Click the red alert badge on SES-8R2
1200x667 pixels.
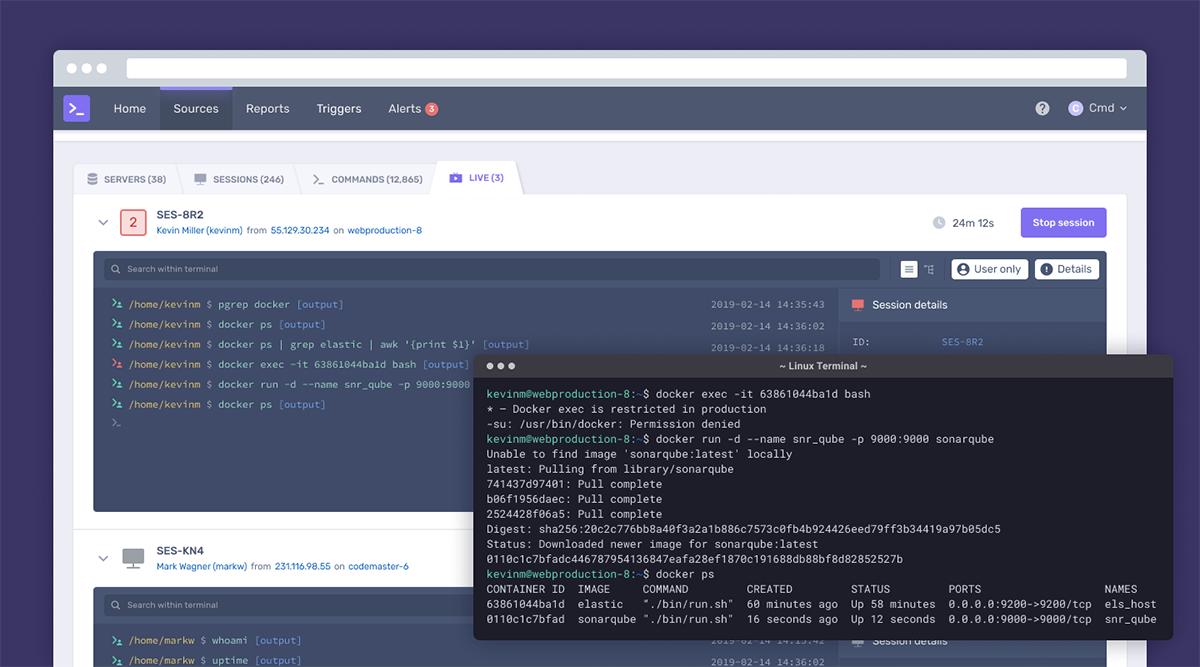click(x=133, y=222)
